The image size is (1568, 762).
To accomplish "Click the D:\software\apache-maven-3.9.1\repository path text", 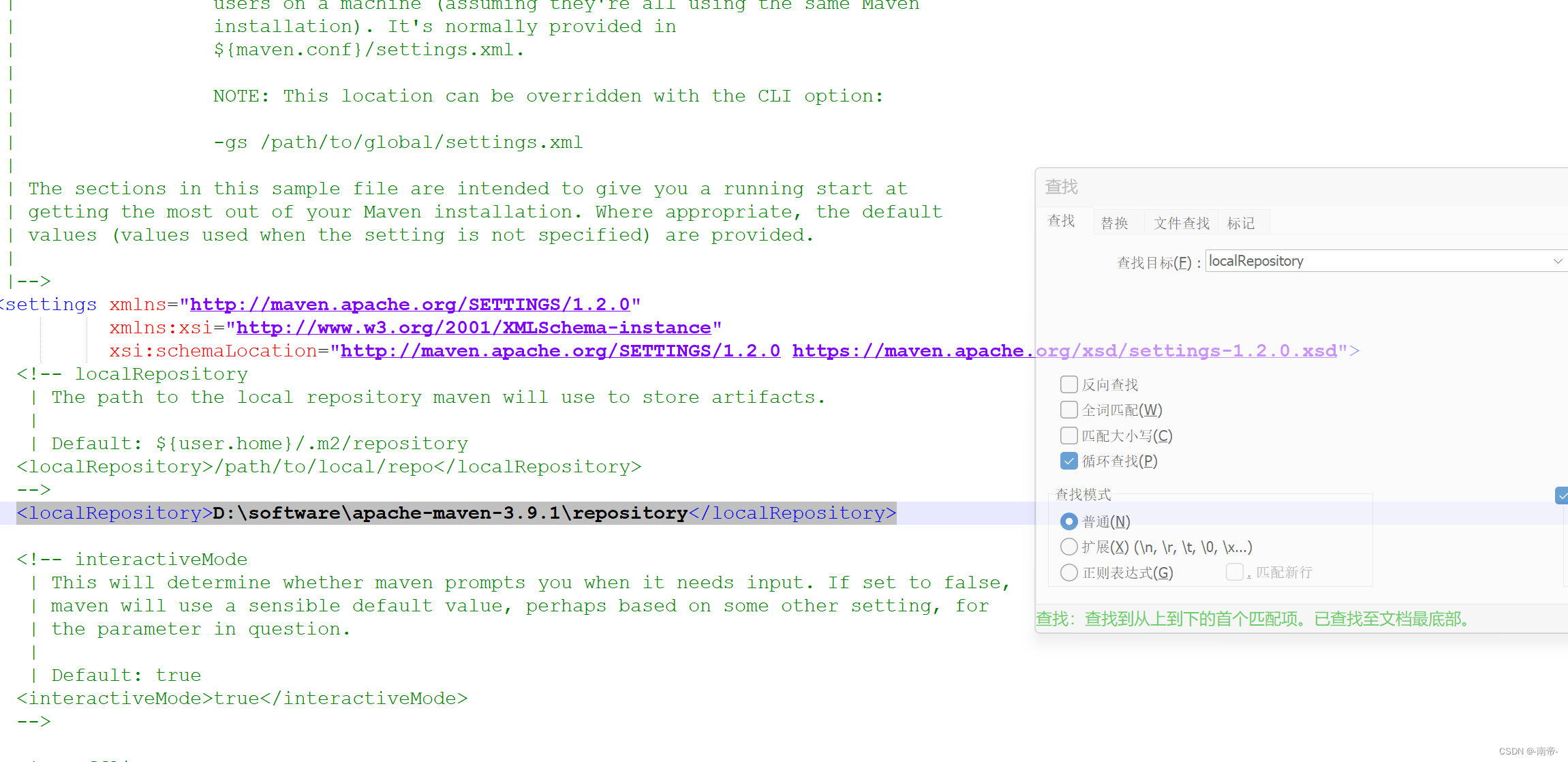I will (x=450, y=513).
